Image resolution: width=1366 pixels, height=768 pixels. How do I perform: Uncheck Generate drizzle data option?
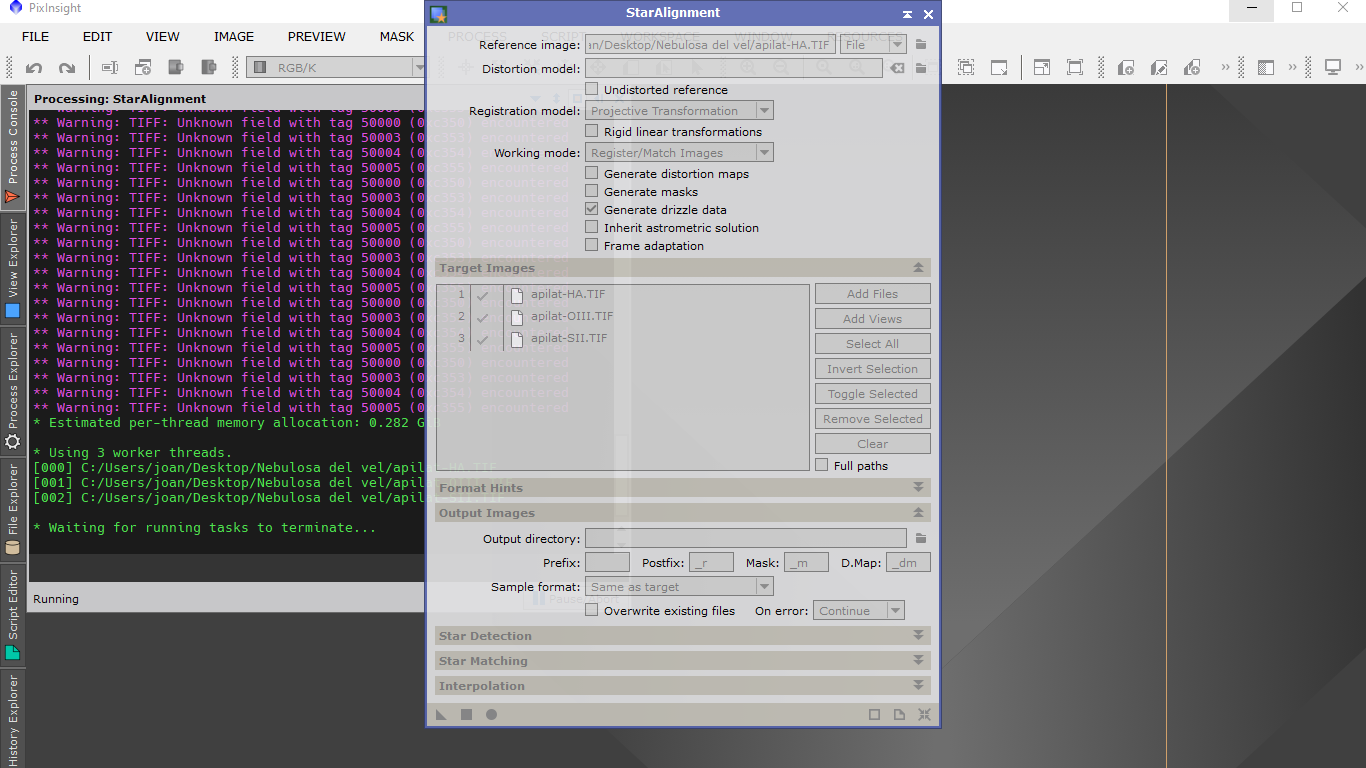coord(592,210)
